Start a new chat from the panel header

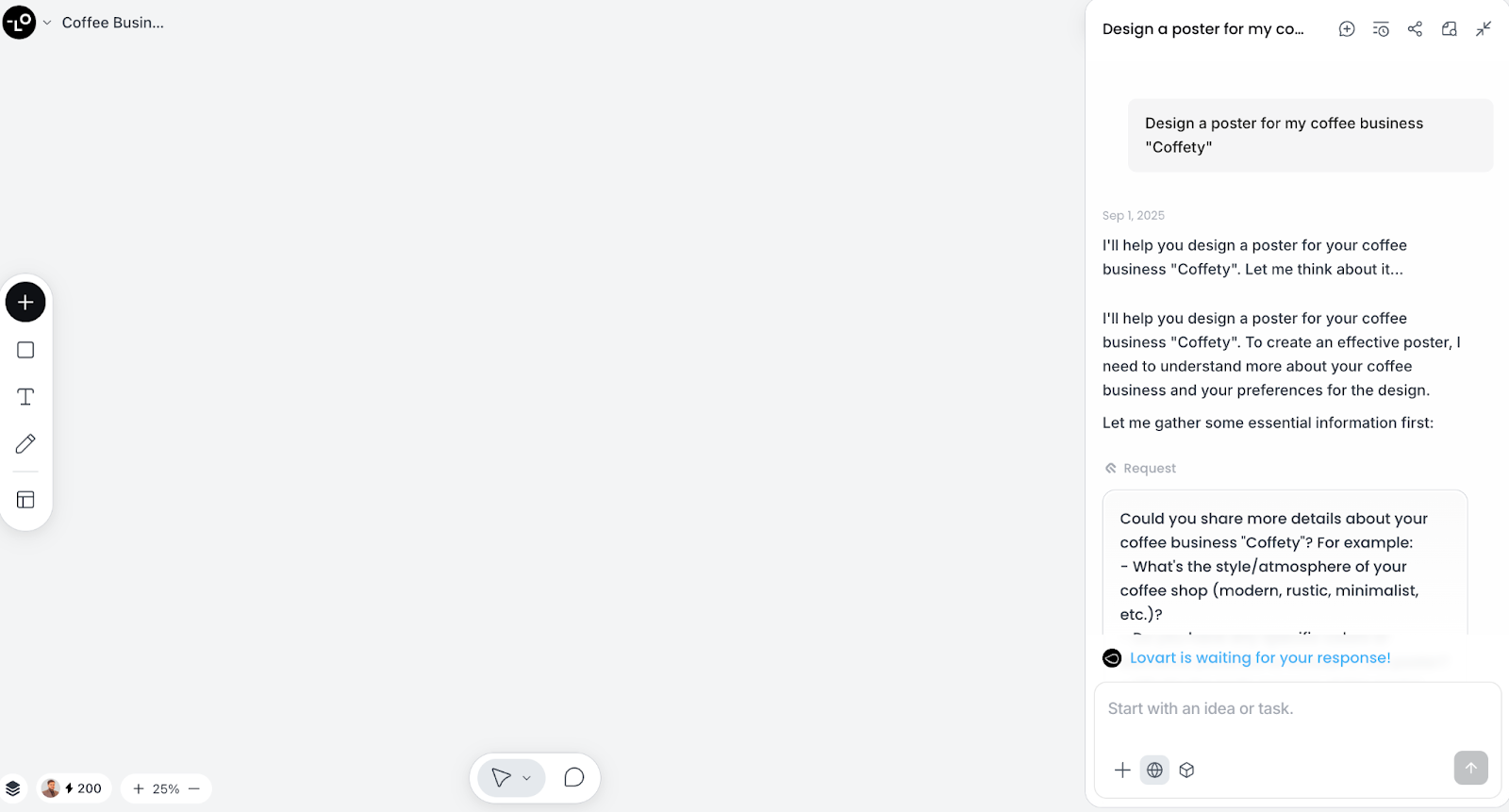pyautogui.click(x=1346, y=28)
